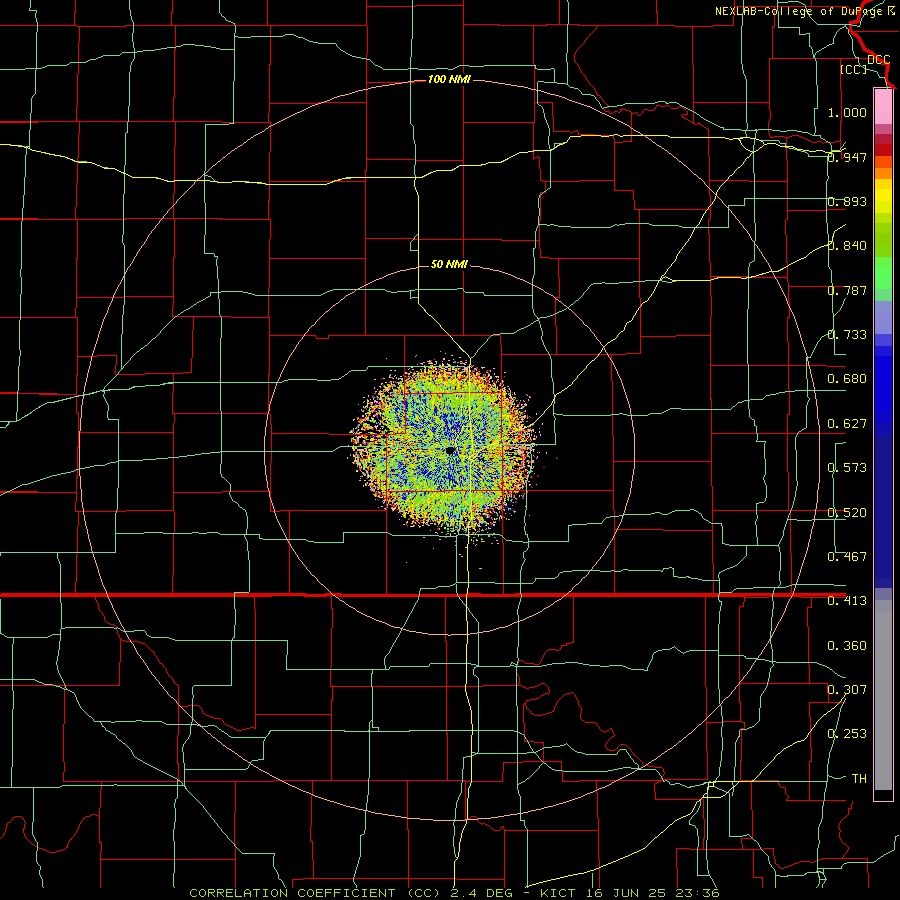Click the bright blue segment of color bar
Viewport: 900px width, 900px height.
point(883,390)
